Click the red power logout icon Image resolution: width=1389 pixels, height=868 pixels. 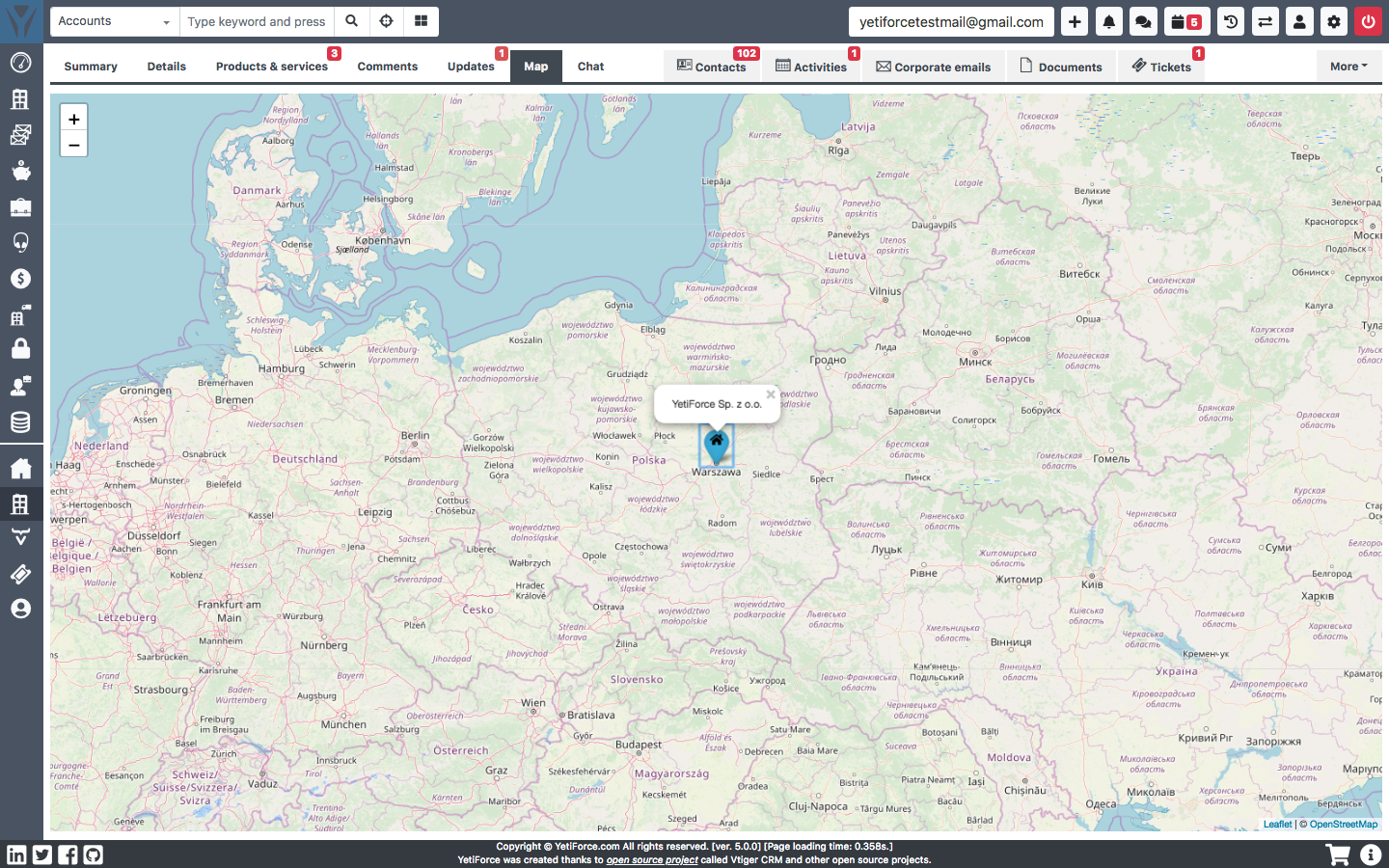(x=1368, y=21)
